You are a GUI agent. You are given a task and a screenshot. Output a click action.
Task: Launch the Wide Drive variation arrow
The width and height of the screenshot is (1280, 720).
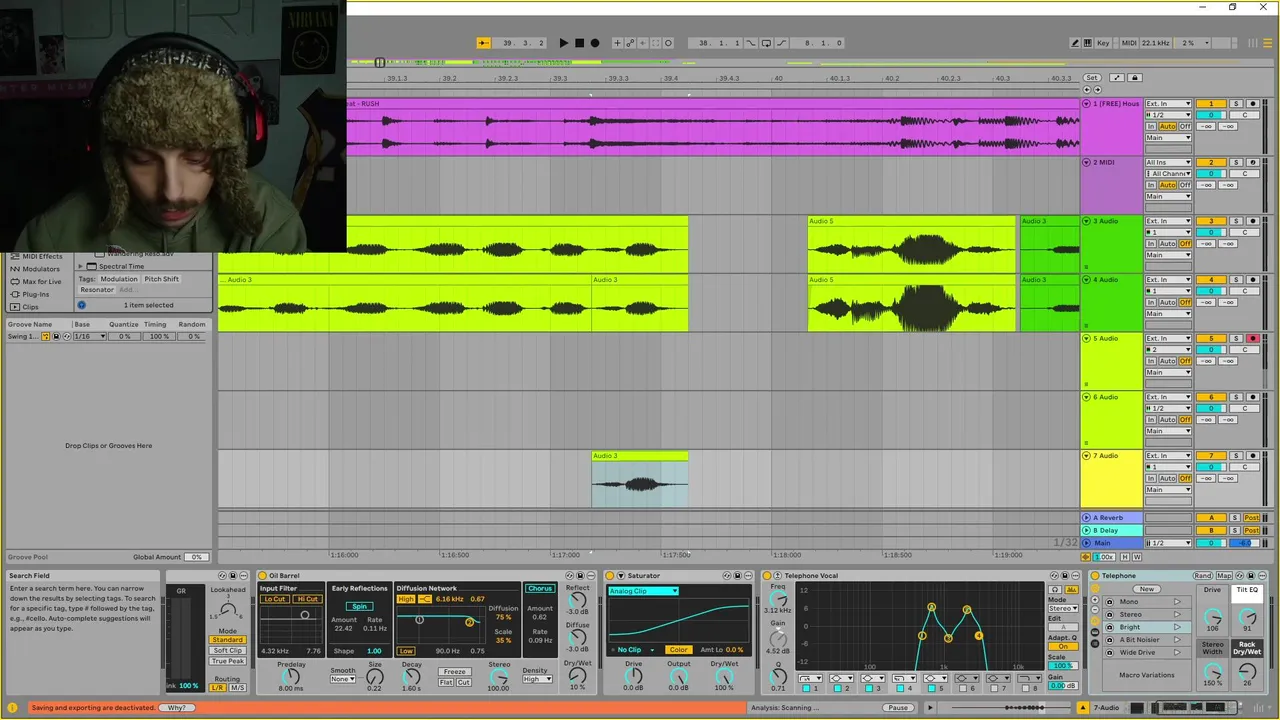(x=1177, y=653)
